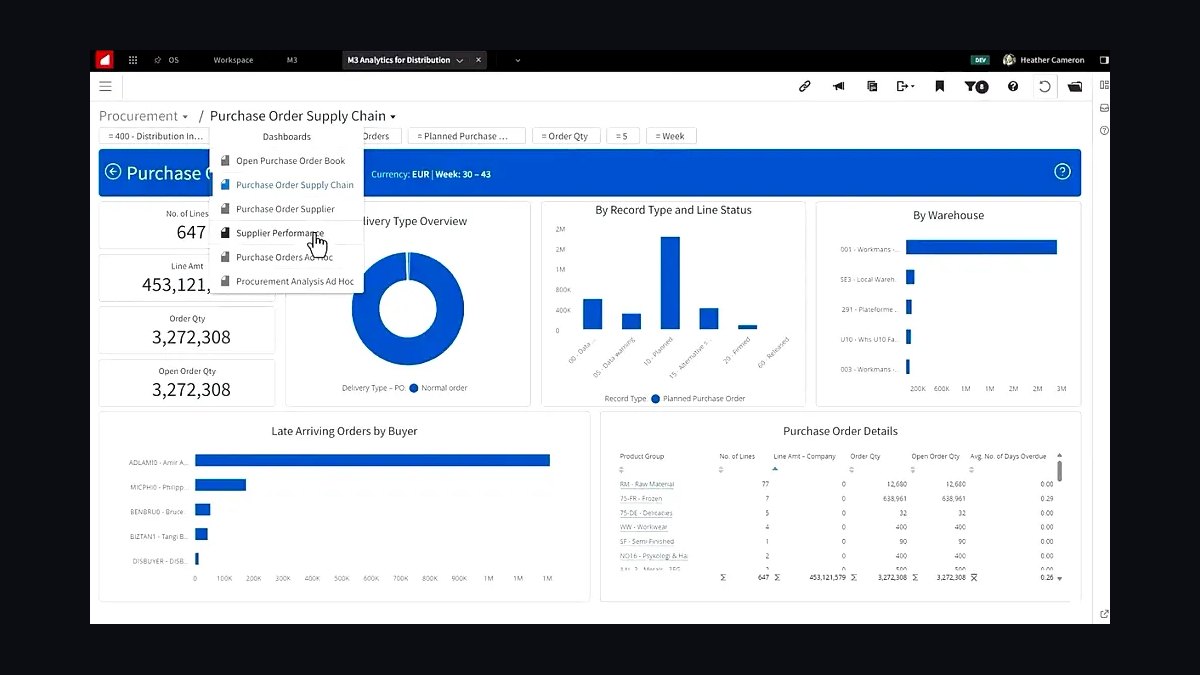
Task: Click the folder icon in toolbar
Action: pos(1075,87)
